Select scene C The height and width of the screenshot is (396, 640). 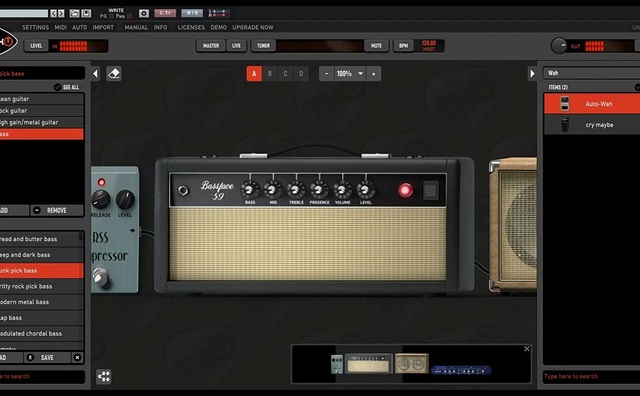pos(285,74)
